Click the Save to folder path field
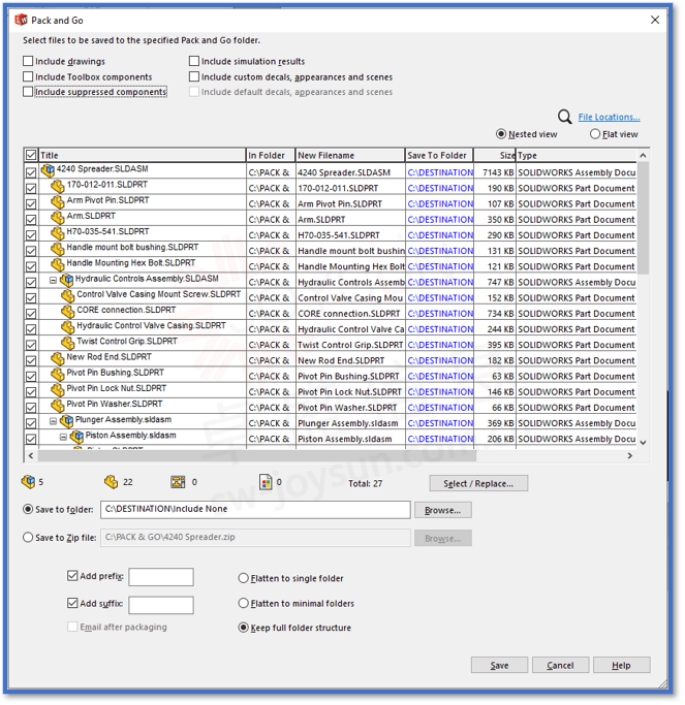The image size is (685, 705). (x=255, y=509)
